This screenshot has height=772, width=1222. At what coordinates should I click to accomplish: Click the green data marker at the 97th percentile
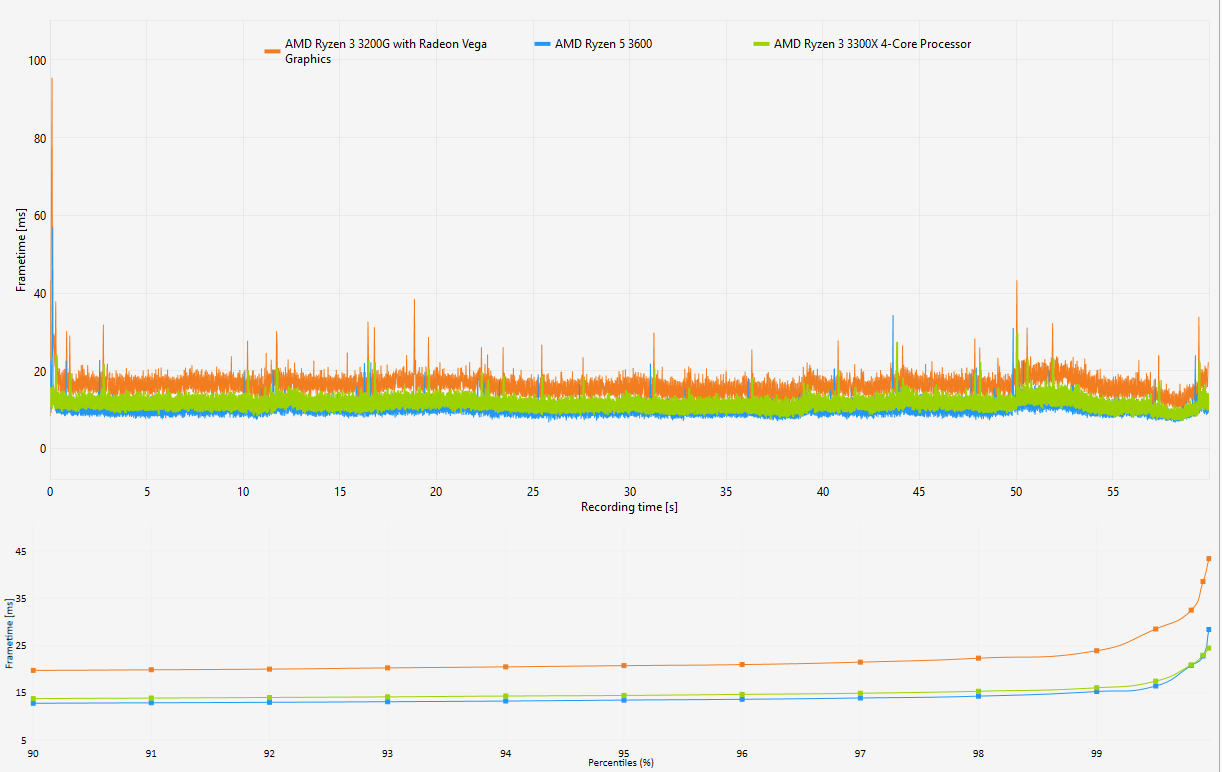860,693
